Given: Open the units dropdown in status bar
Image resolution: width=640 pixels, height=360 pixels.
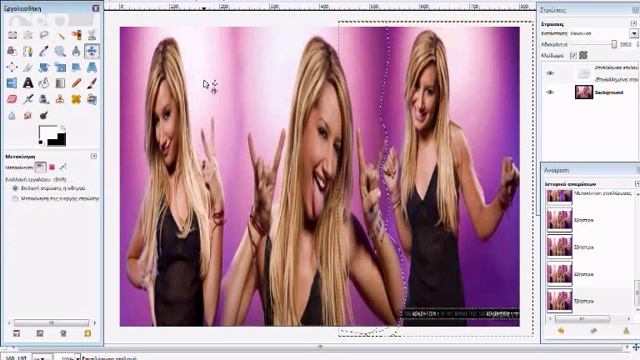Looking at the screenshot, I should 42,358.
